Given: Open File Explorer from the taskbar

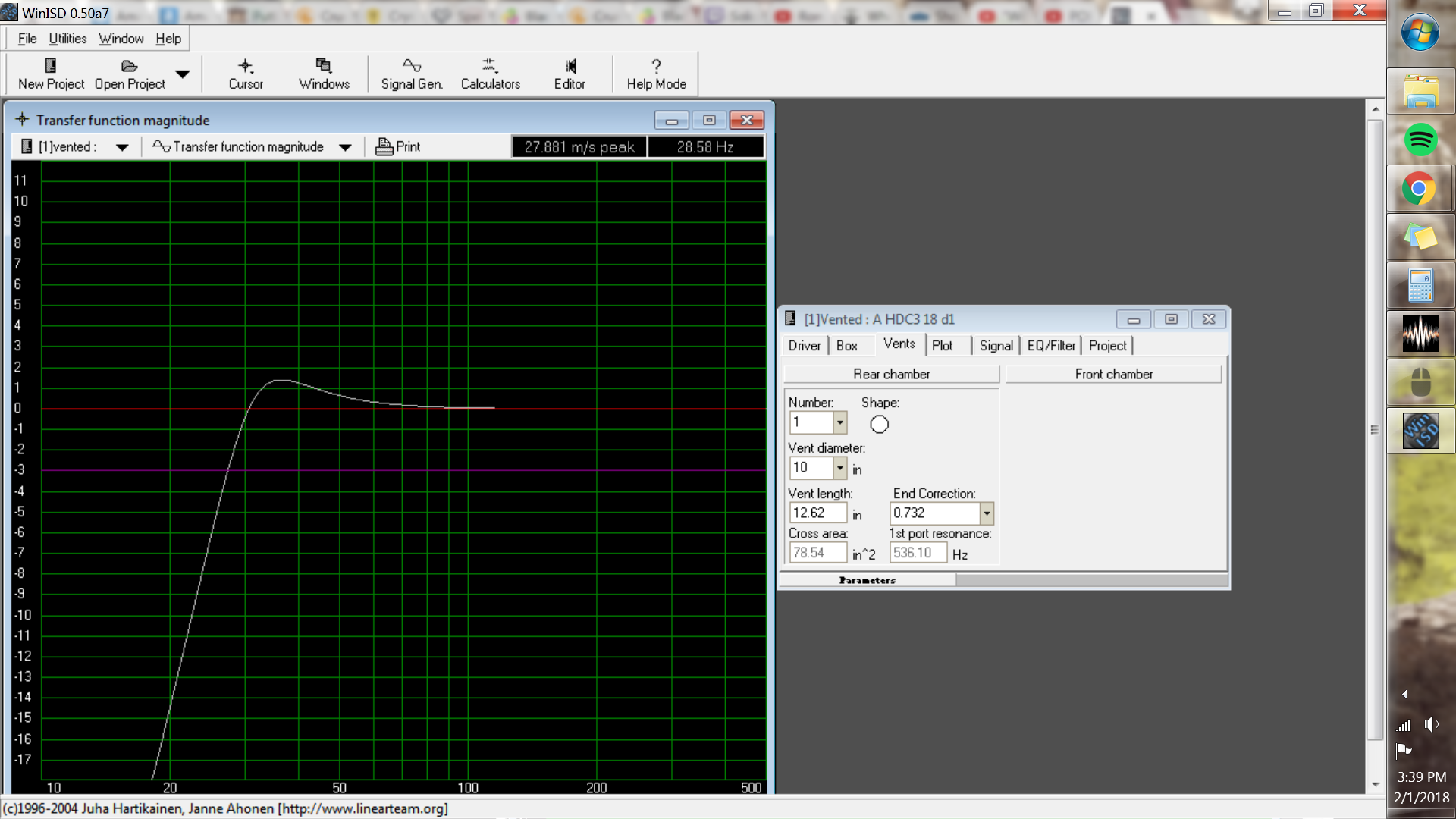Looking at the screenshot, I should pyautogui.click(x=1420, y=92).
